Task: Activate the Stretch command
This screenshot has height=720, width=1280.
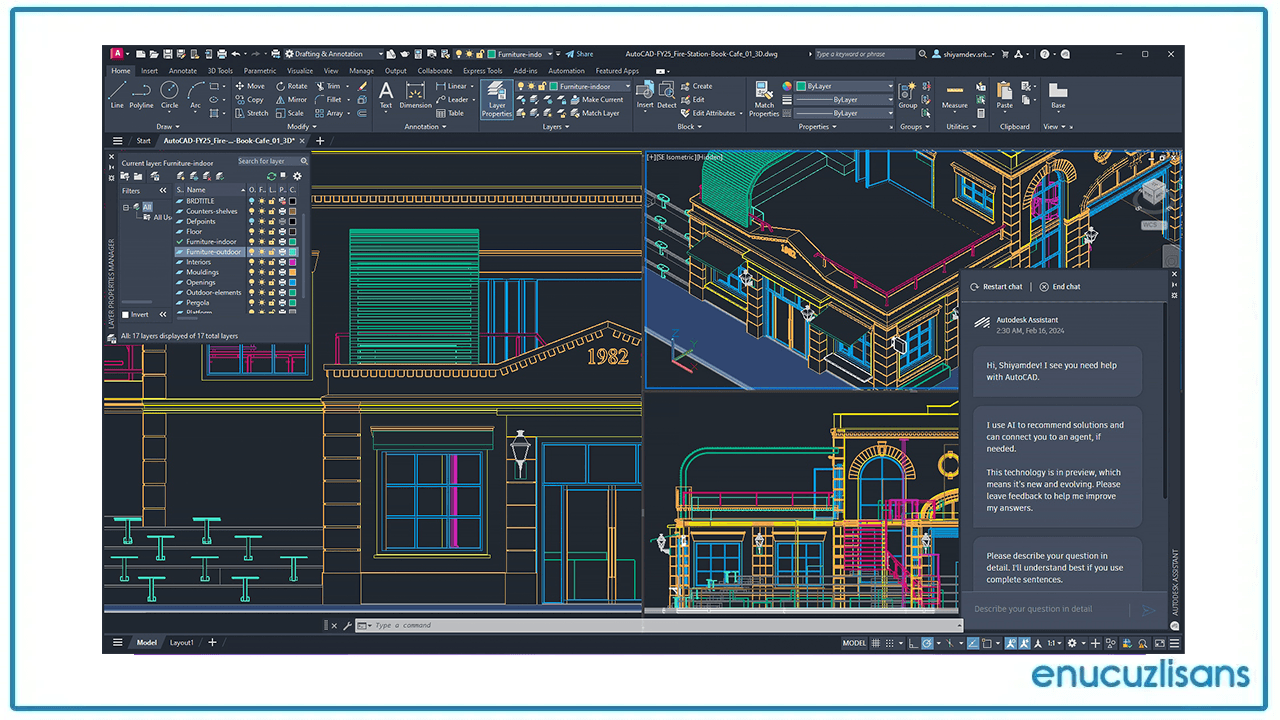Action: click(251, 113)
